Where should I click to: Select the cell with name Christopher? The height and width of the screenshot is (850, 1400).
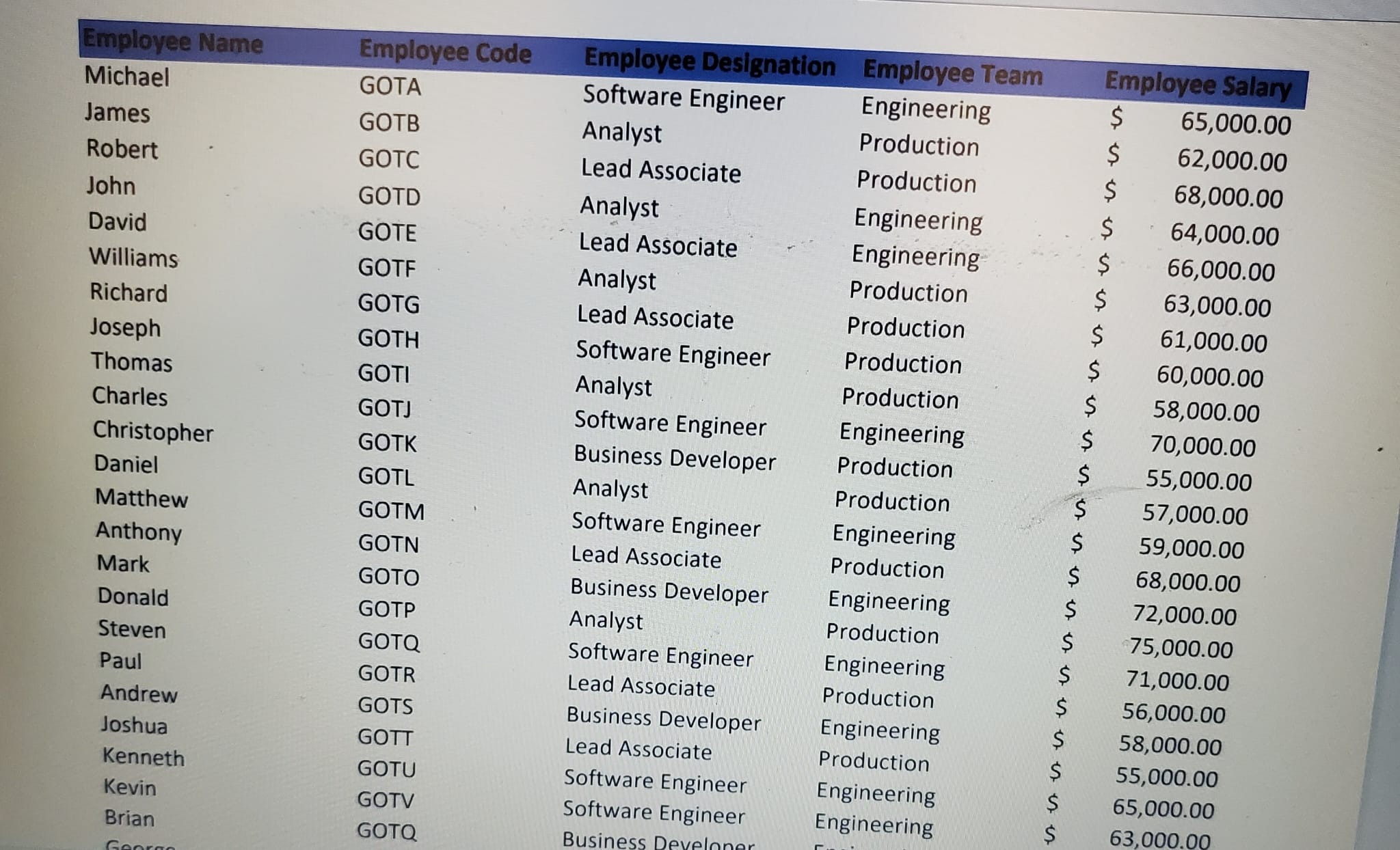click(x=153, y=431)
